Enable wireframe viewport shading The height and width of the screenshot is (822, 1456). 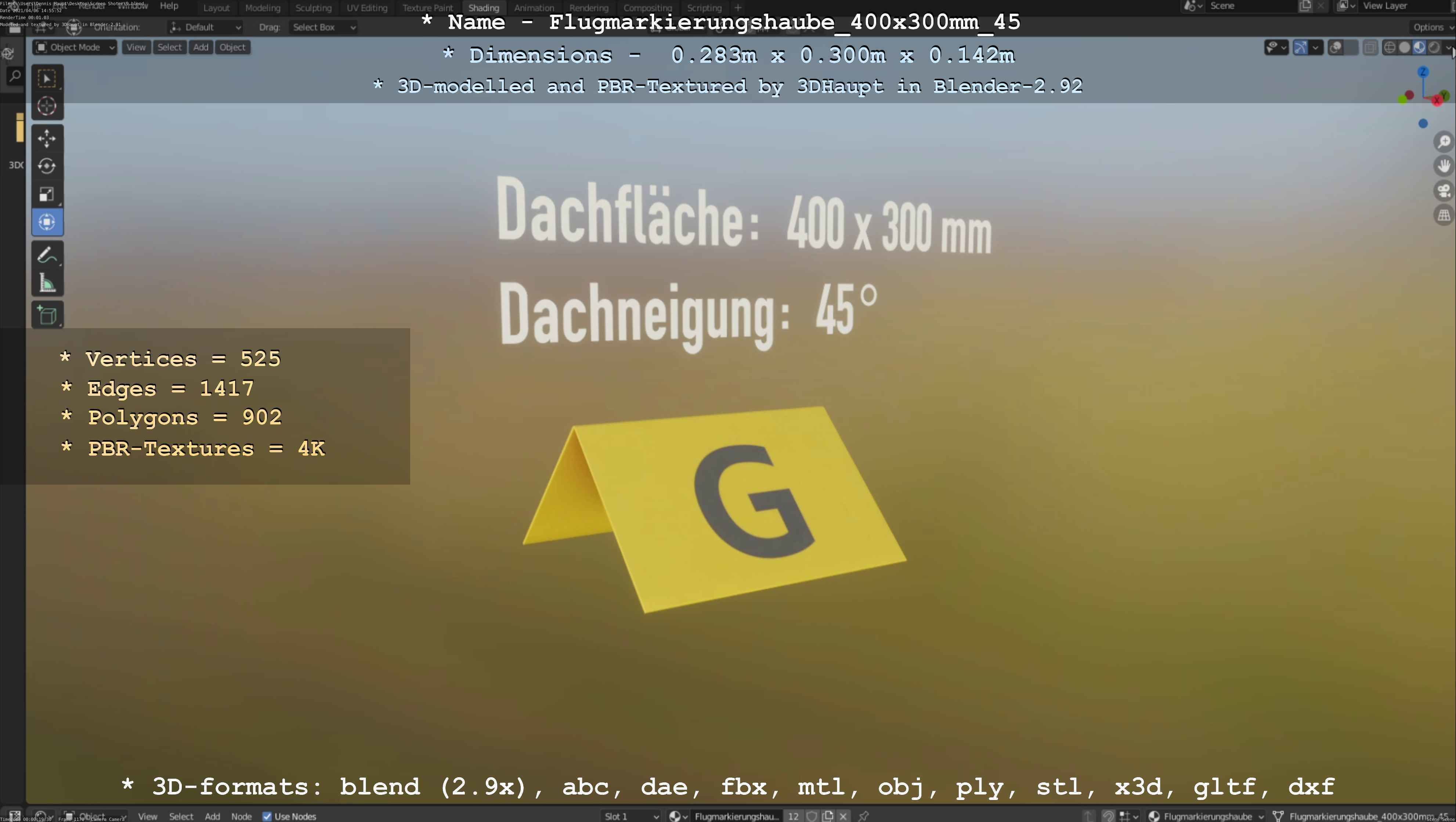(1389, 47)
